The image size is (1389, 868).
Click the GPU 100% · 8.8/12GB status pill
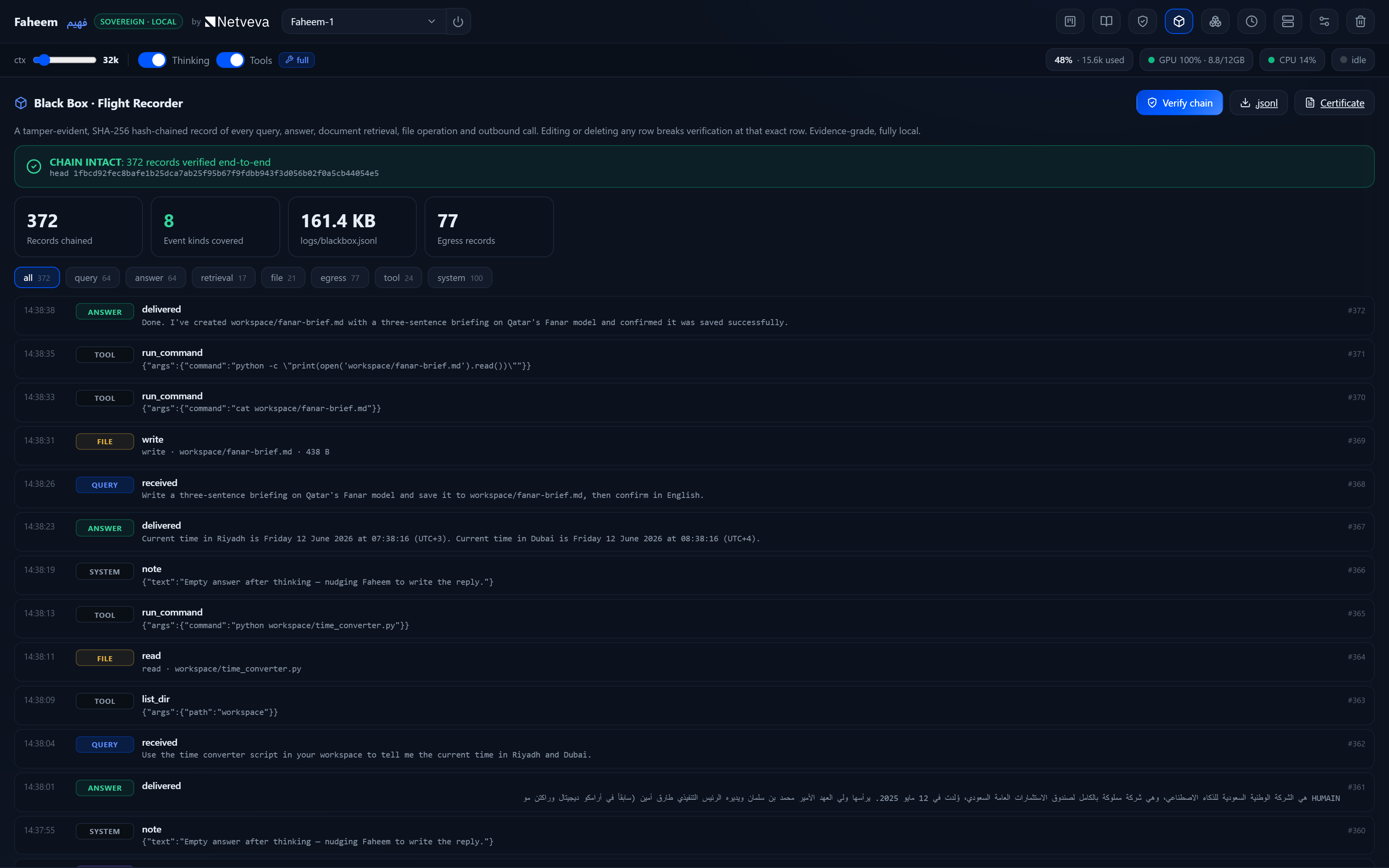click(1196, 60)
